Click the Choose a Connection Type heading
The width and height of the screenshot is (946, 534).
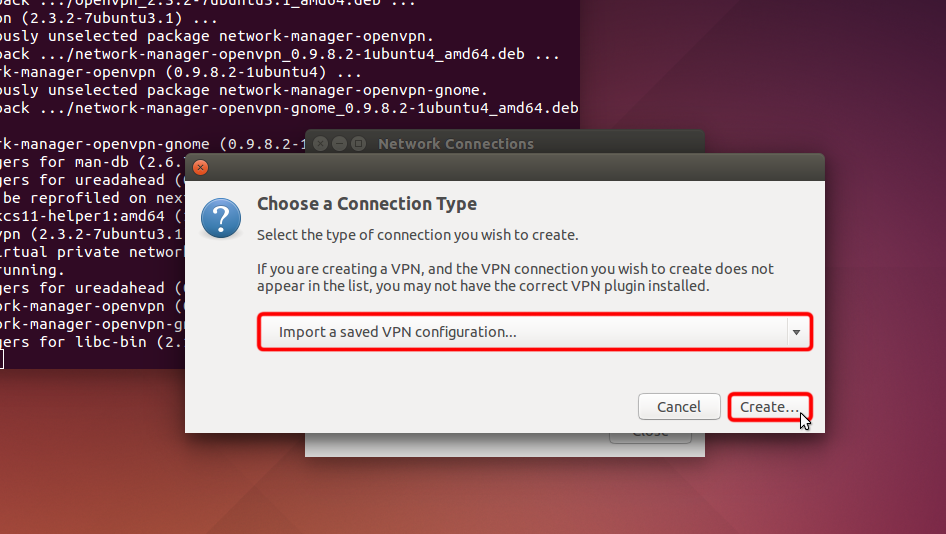tap(367, 204)
